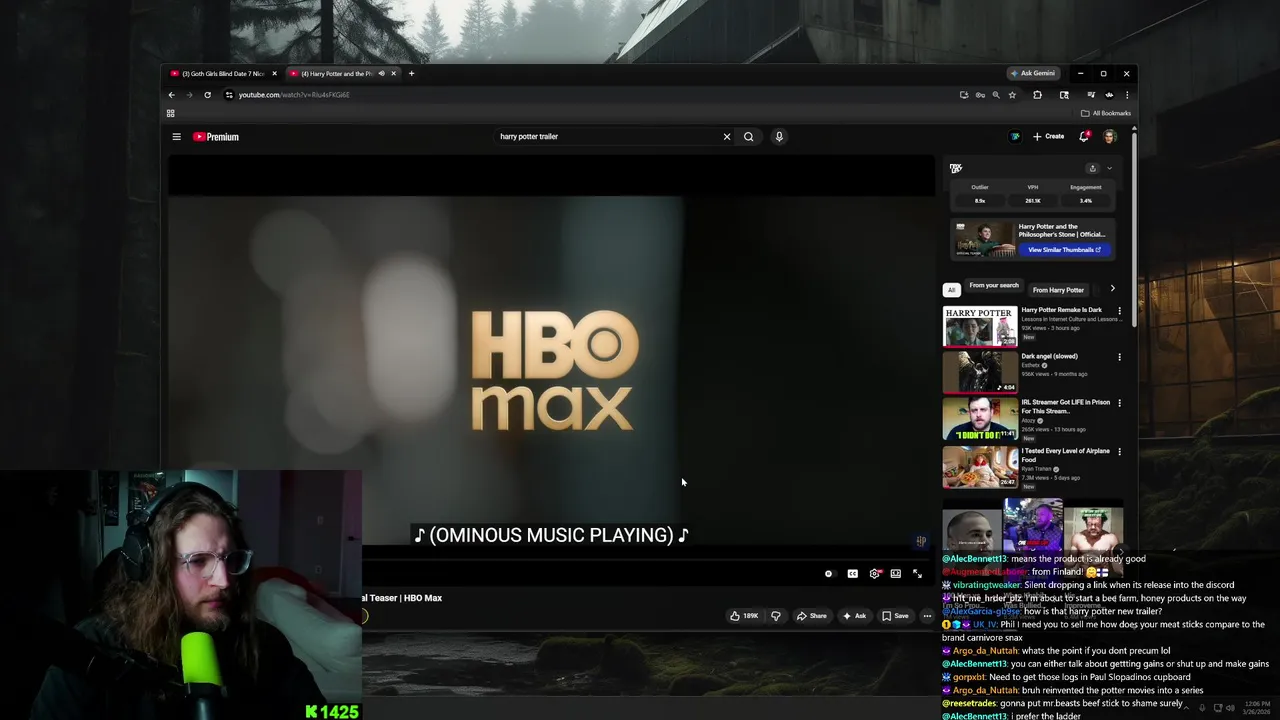
Task: Select the 'All' filter chip
Action: coord(951,290)
